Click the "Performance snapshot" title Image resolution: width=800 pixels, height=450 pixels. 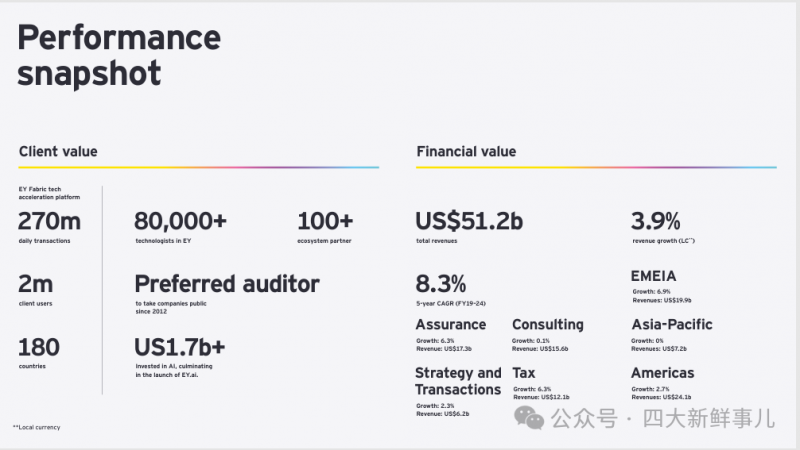[x=119, y=56]
